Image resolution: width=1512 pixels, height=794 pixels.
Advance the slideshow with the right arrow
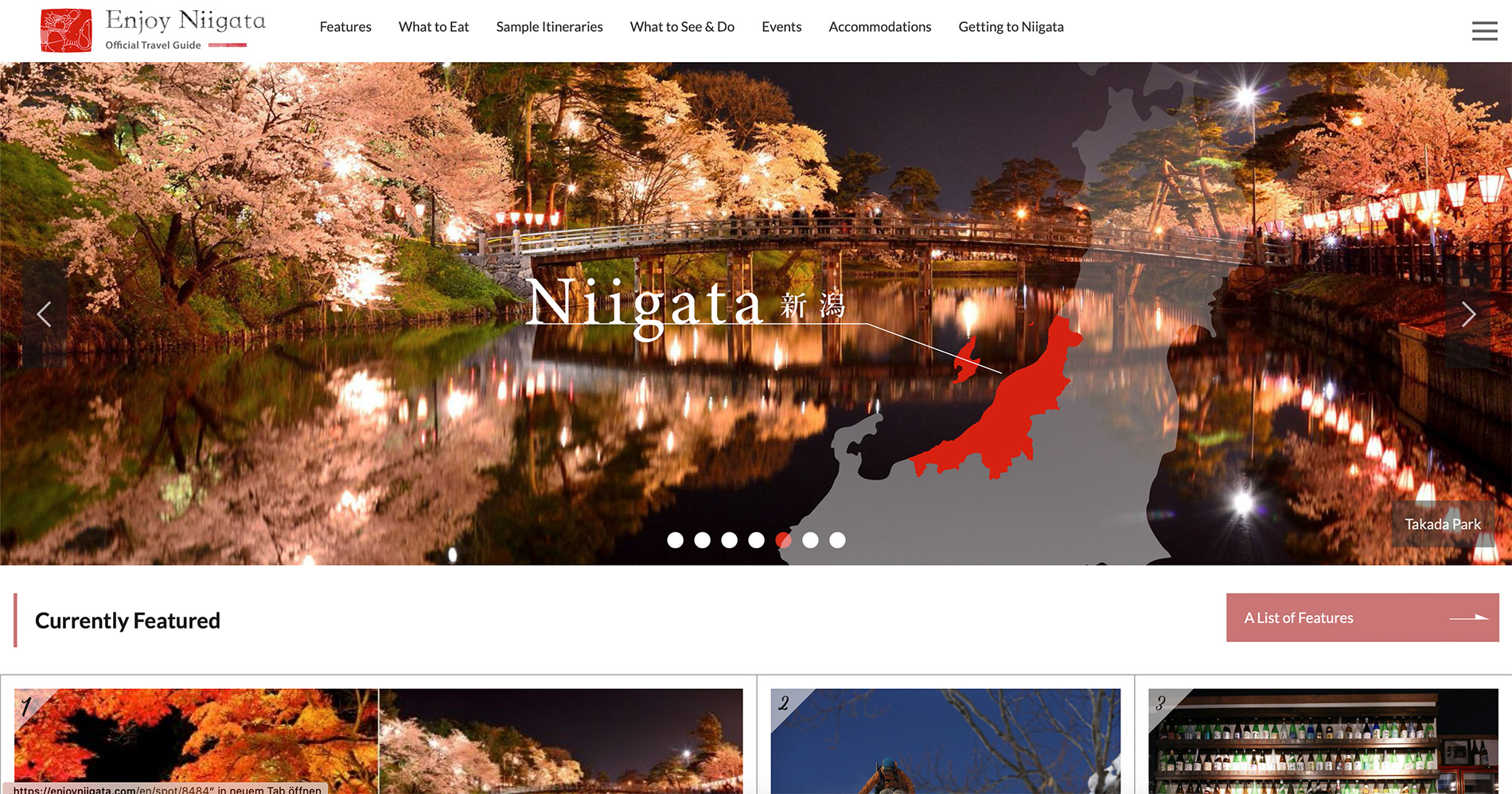[1468, 314]
